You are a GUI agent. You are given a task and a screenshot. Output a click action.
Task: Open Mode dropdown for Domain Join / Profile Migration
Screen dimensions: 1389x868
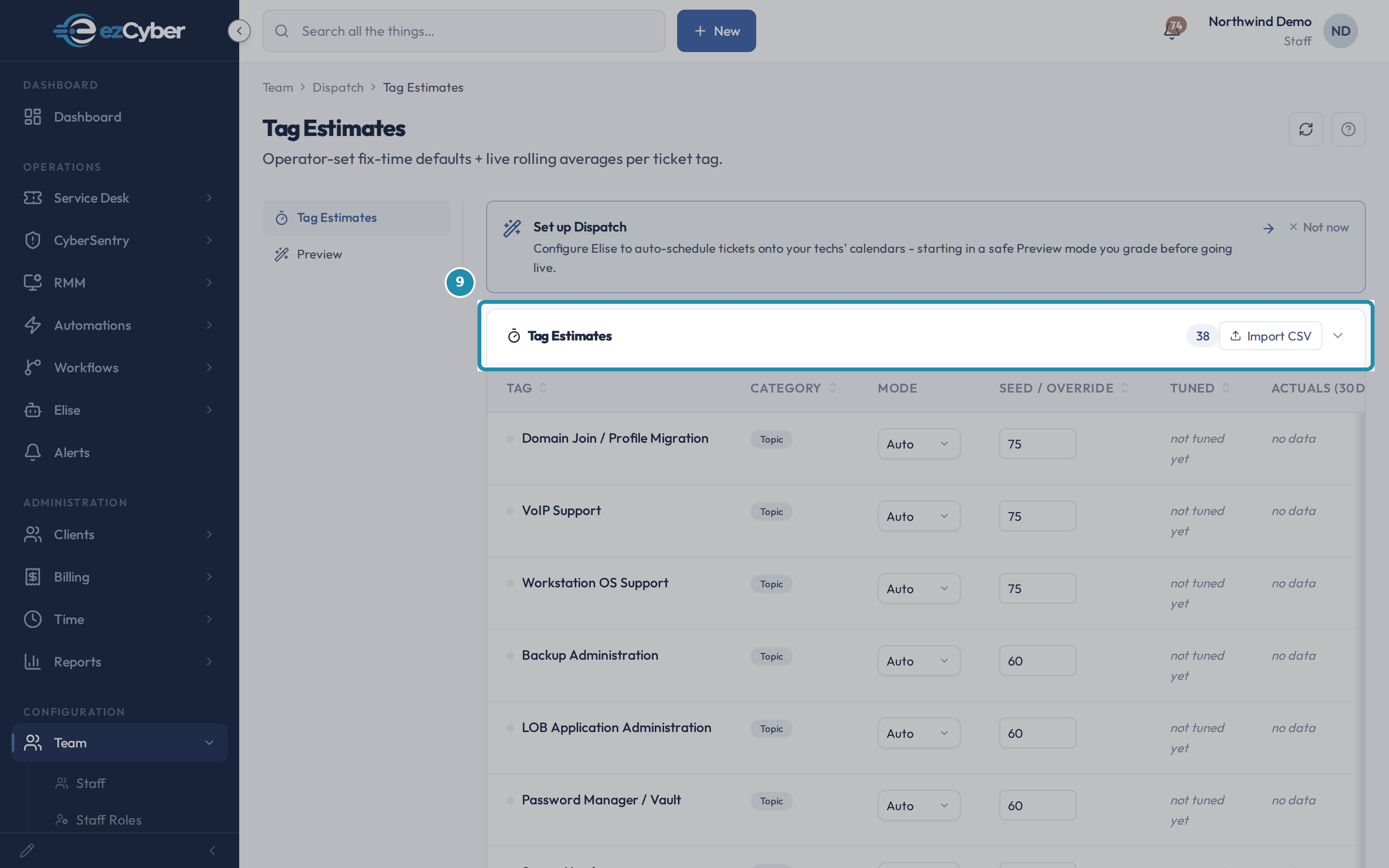tap(918, 444)
